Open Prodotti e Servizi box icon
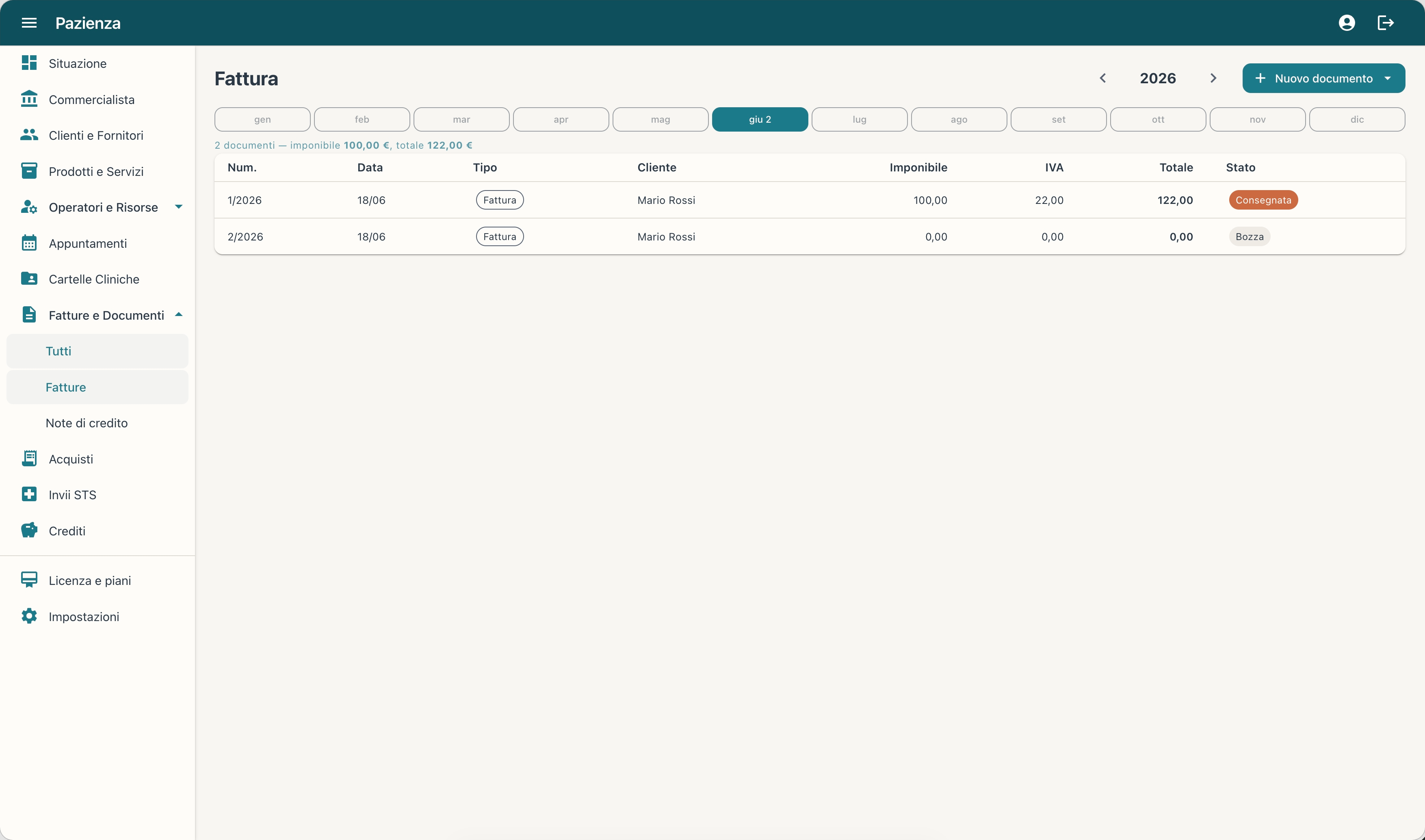 29,170
